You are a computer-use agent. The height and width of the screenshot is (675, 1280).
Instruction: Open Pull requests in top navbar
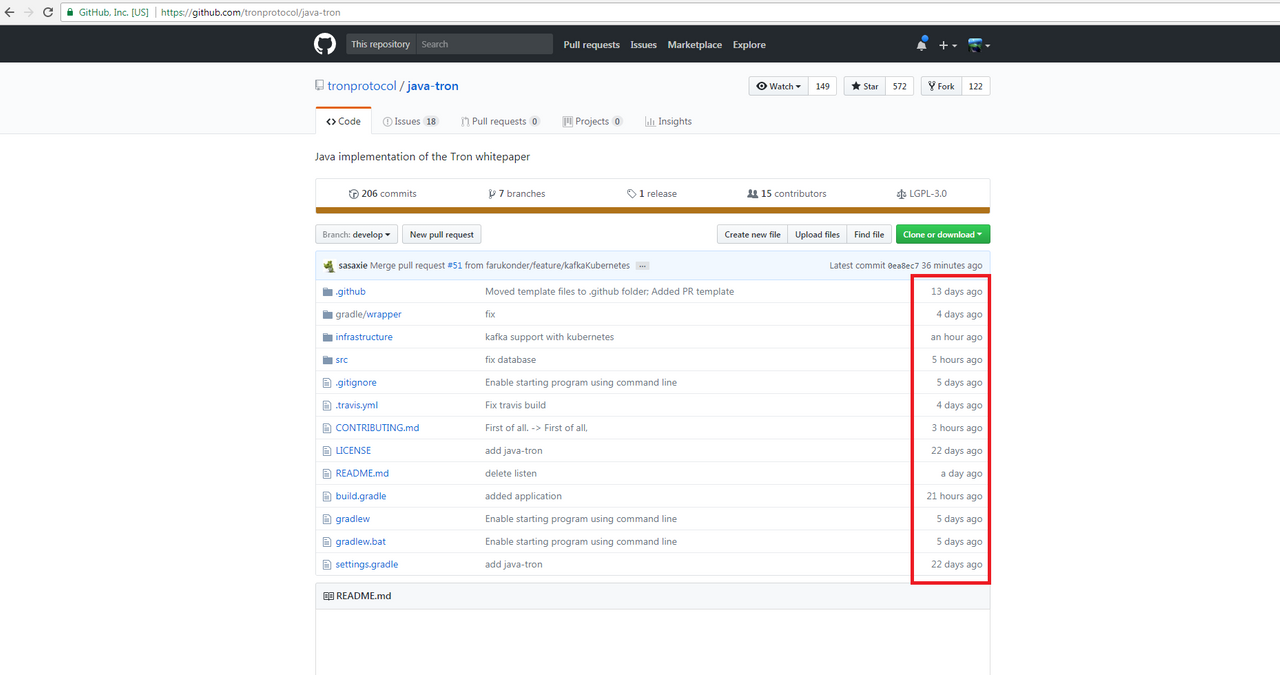point(591,45)
